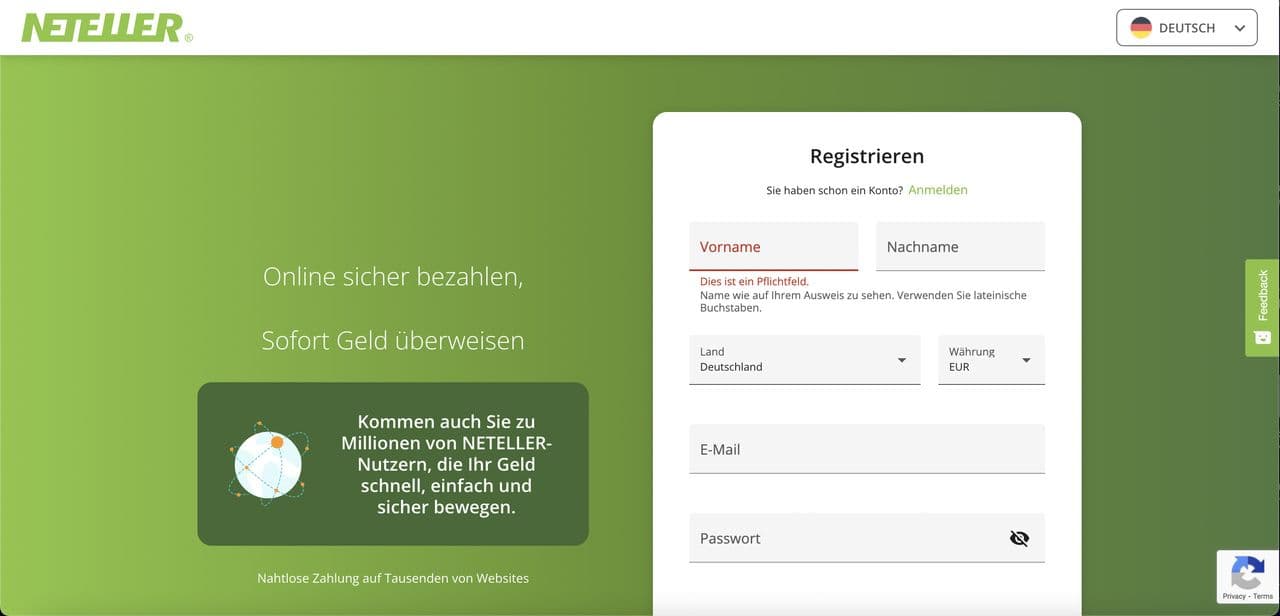The image size is (1280, 616).
Task: Click the German flag icon
Action: point(1141,28)
